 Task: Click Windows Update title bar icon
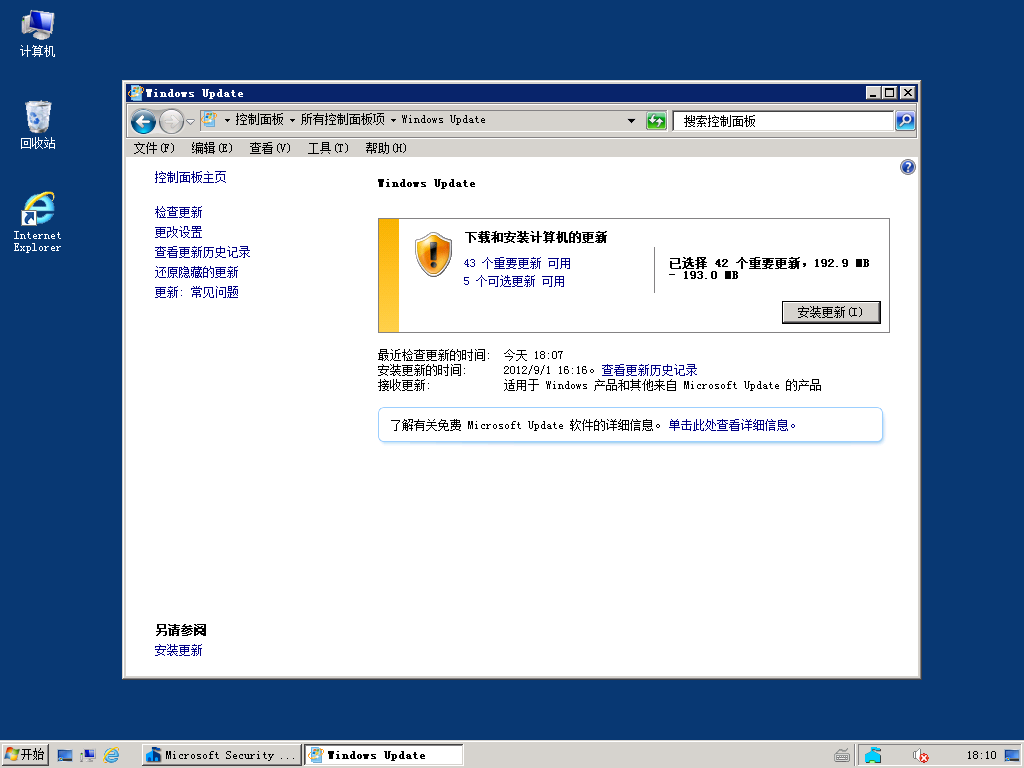(135, 93)
